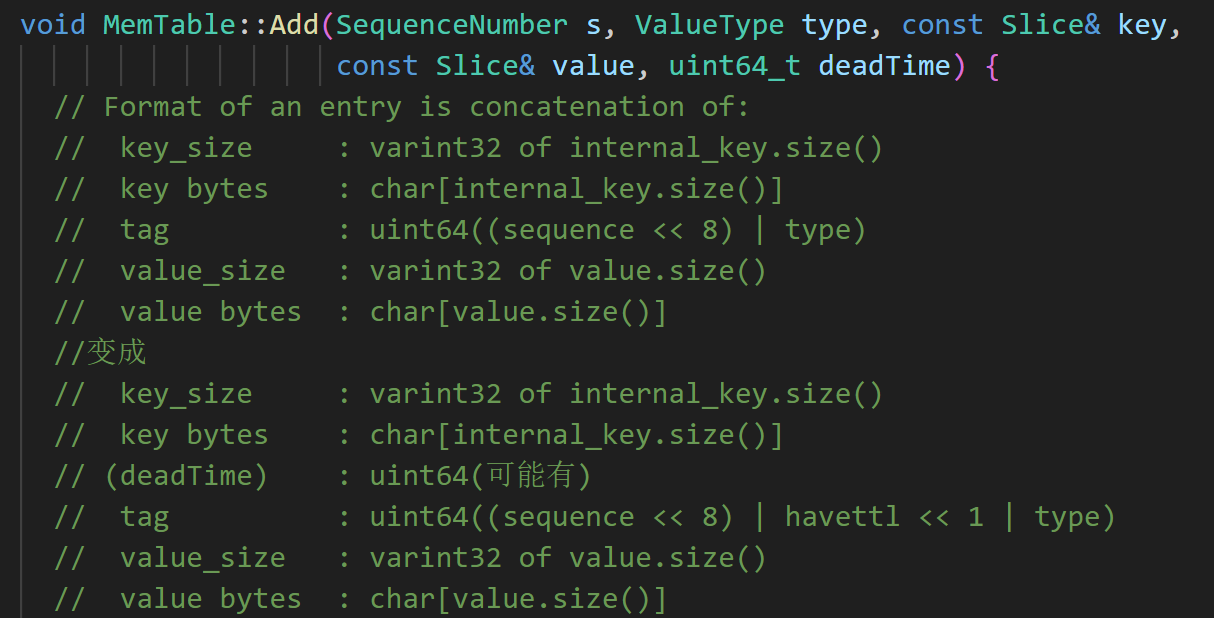Click the tag comment without havettl
The width and height of the screenshot is (1214, 618).
[460, 230]
